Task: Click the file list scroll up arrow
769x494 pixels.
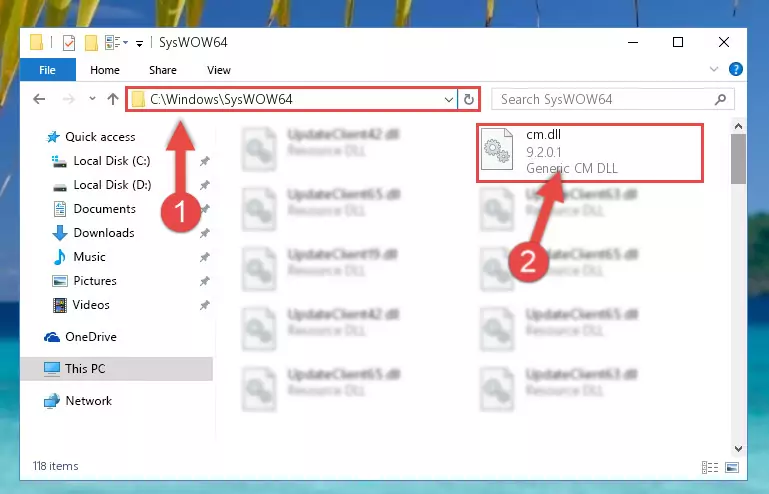Action: tap(738, 127)
